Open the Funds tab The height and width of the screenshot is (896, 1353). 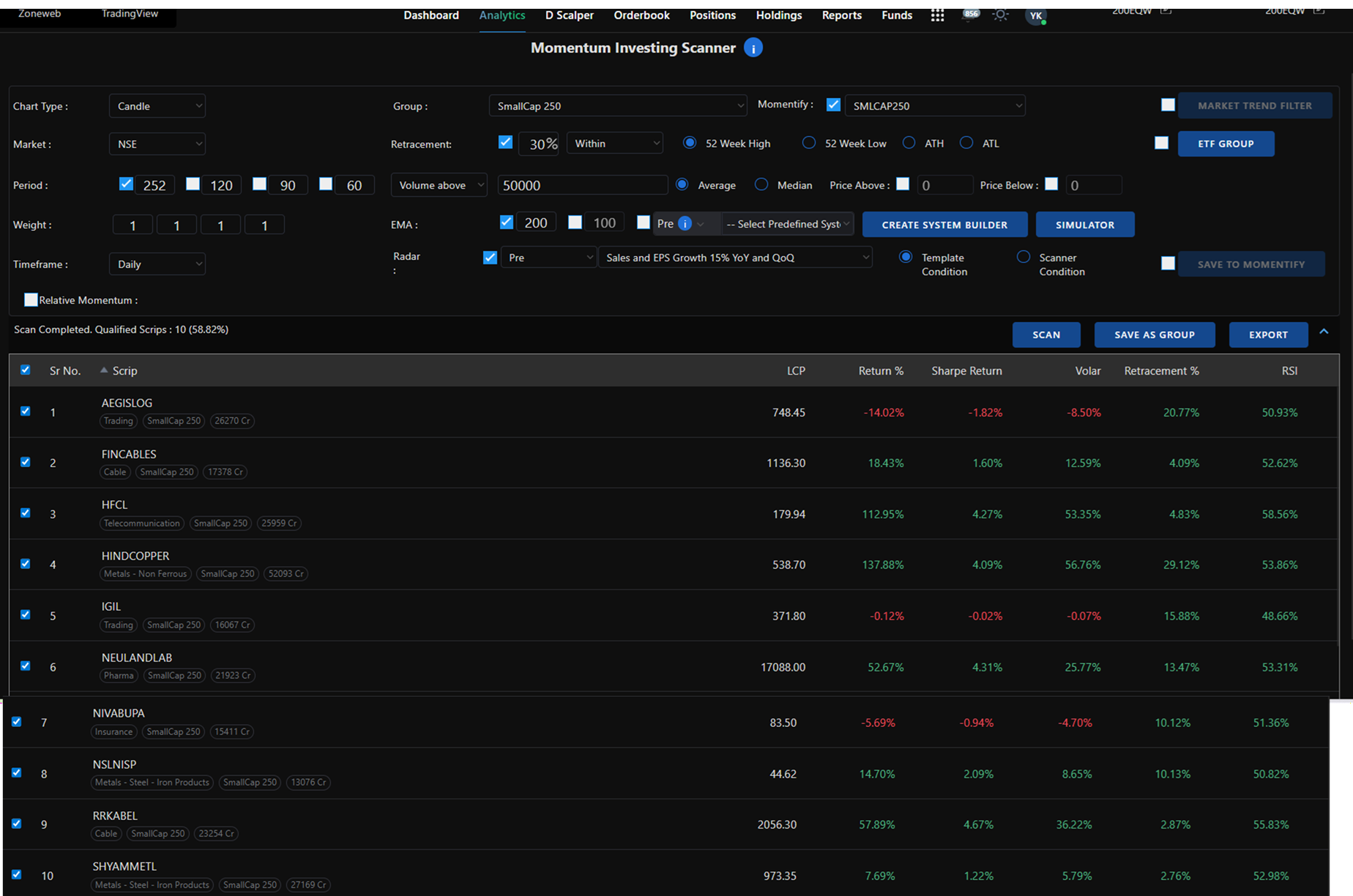pos(897,15)
